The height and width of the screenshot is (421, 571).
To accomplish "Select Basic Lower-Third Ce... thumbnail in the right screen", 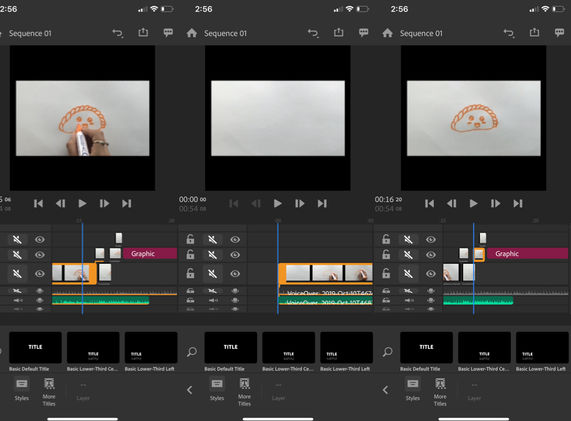I will pyautogui.click(x=484, y=347).
